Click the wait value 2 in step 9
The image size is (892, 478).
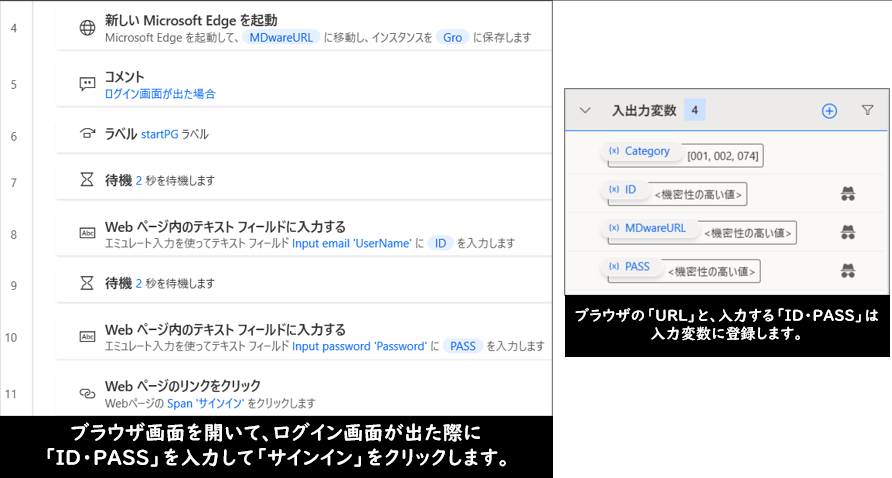[x=138, y=283]
